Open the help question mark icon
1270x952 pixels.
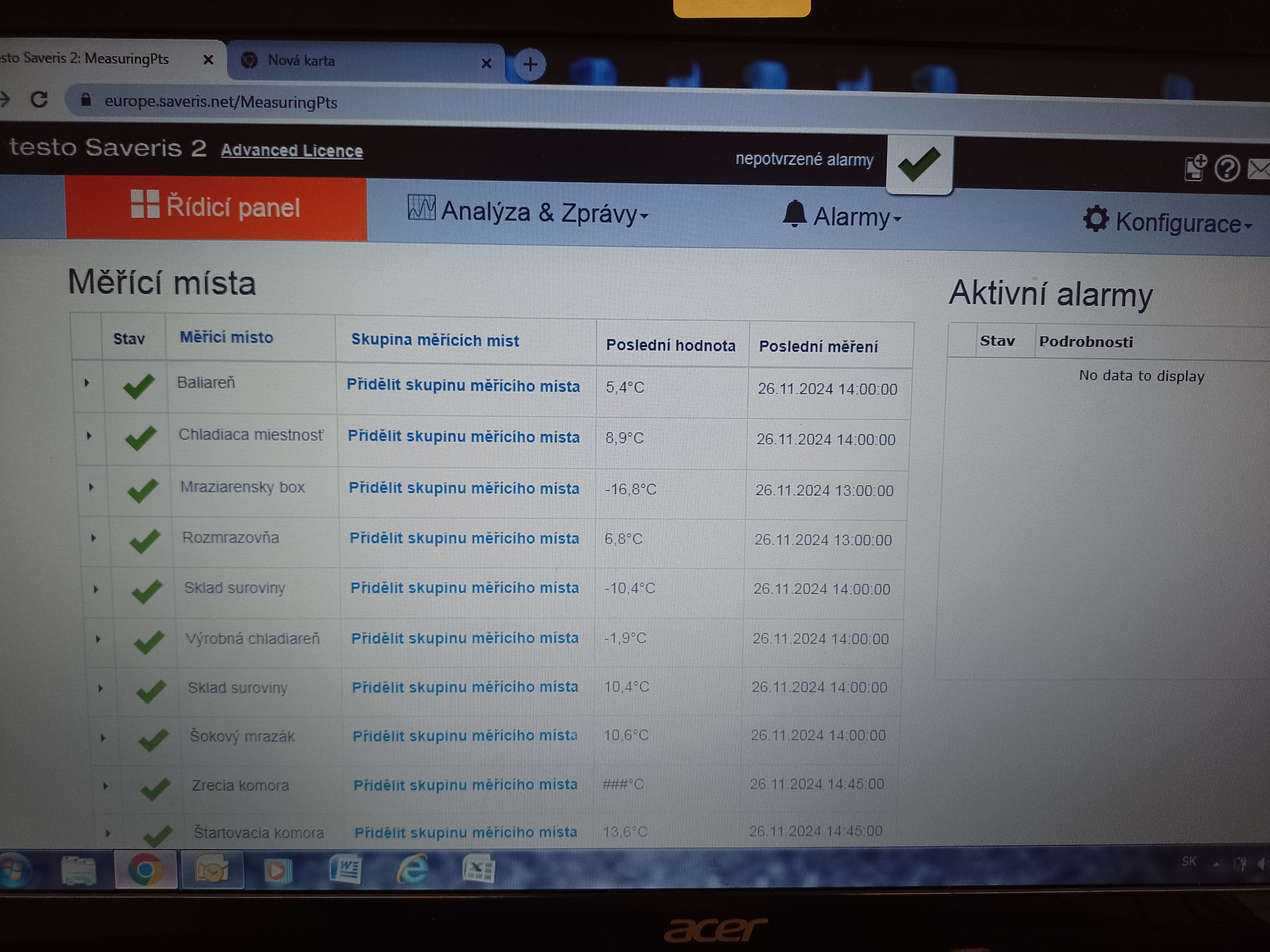(x=1227, y=169)
